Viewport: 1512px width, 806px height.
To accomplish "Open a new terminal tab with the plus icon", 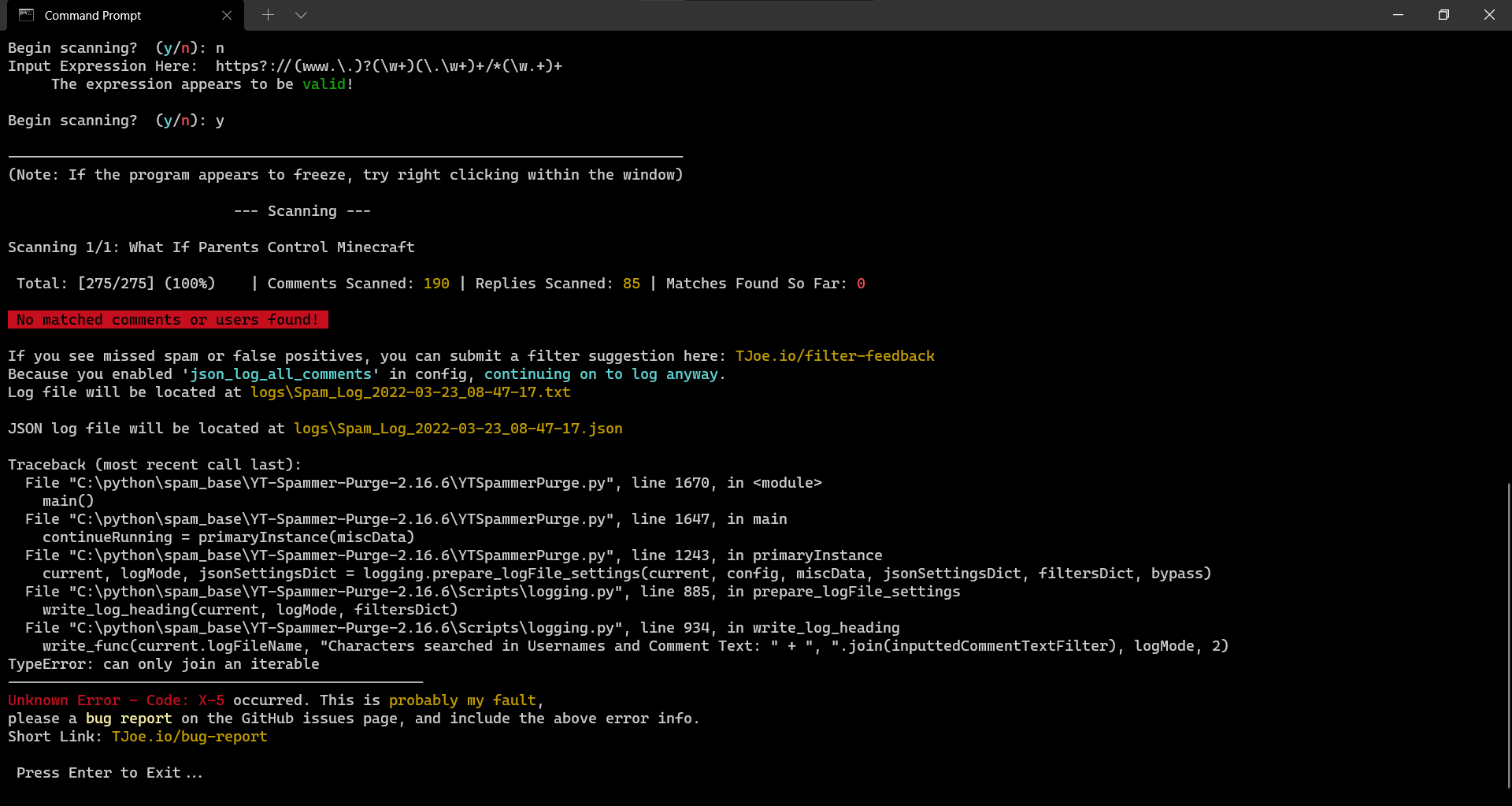I will tap(268, 15).
